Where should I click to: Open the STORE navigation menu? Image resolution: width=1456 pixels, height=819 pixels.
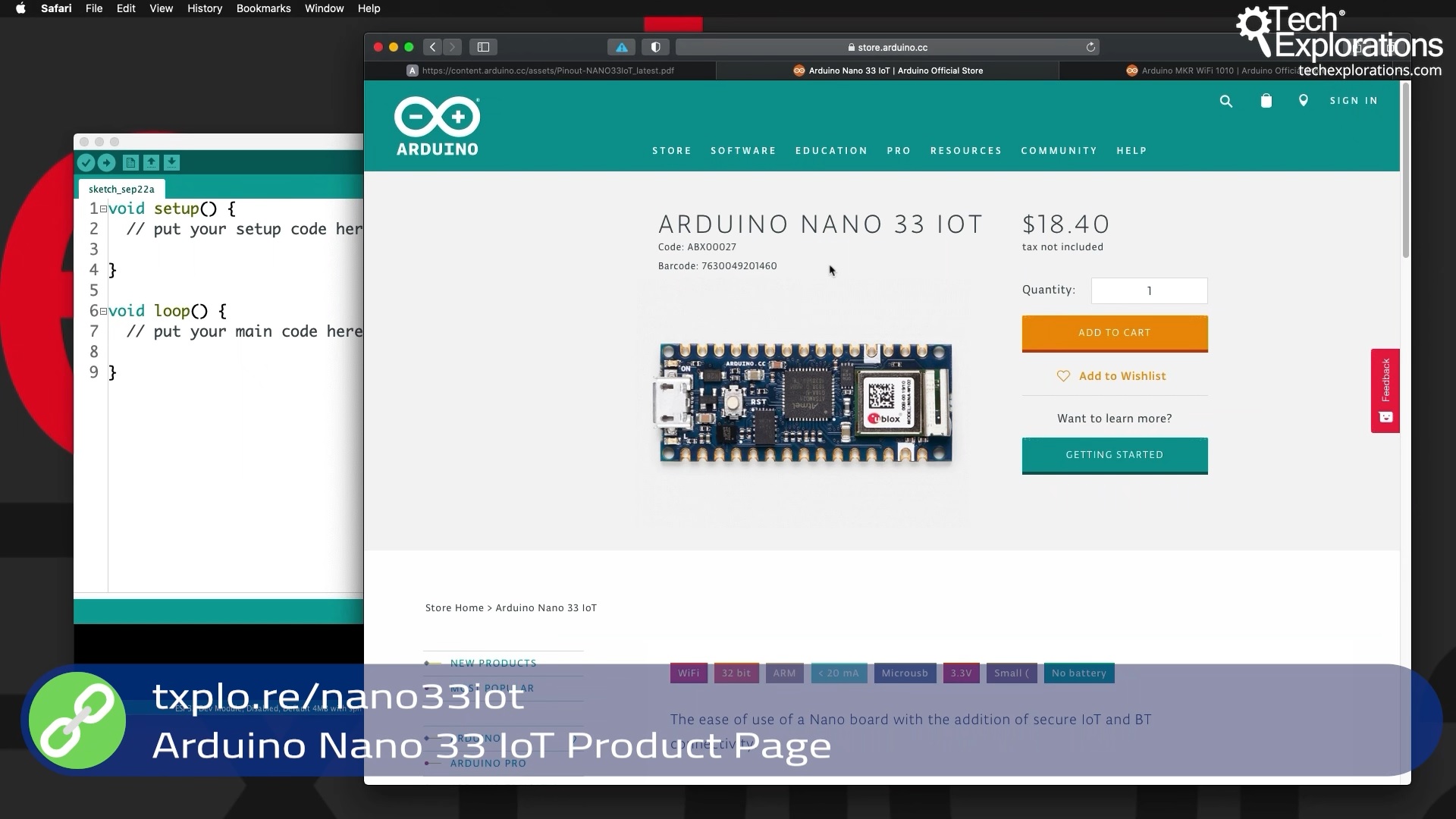pyautogui.click(x=672, y=150)
